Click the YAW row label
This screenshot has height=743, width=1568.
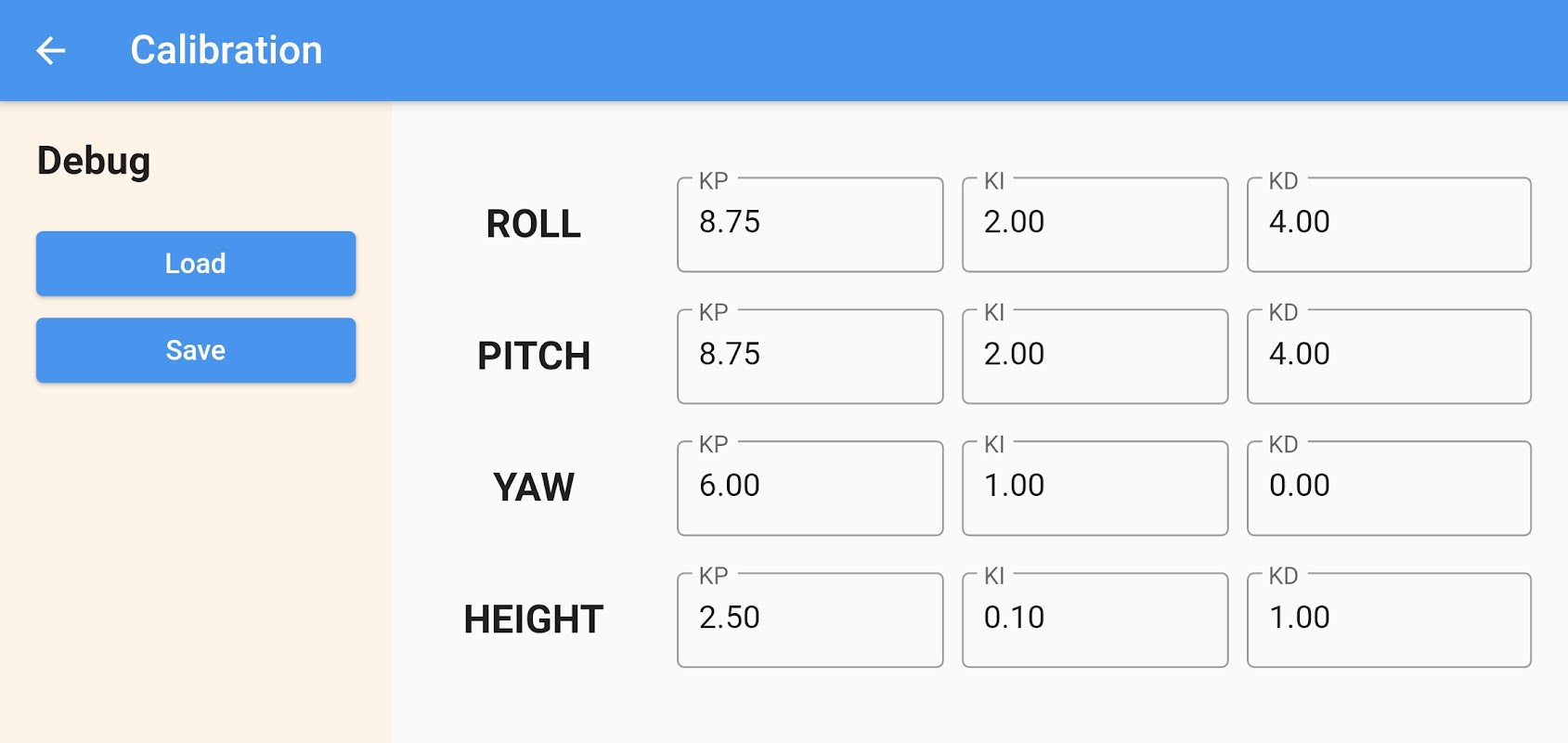point(533,488)
